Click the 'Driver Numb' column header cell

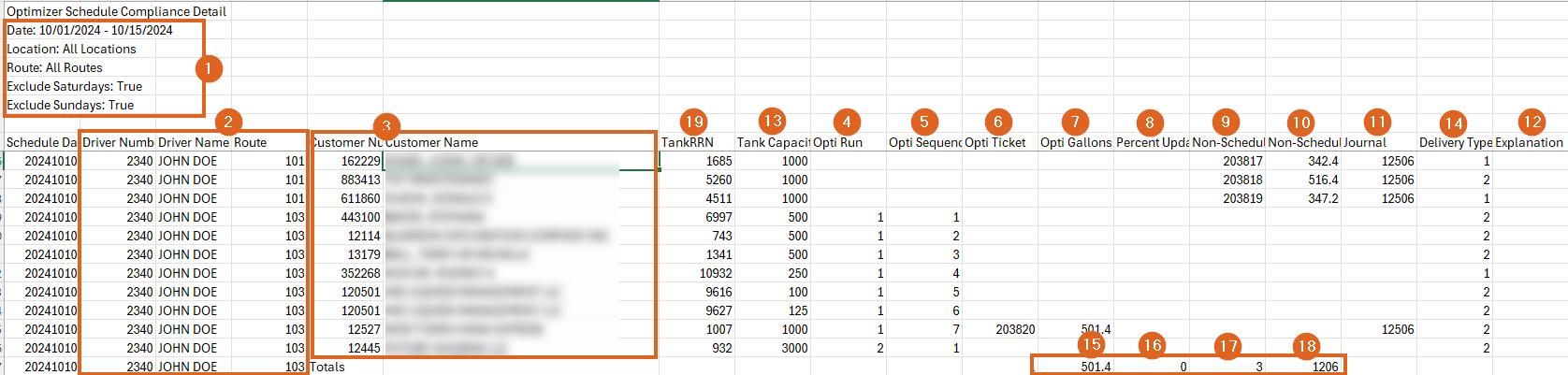(x=118, y=142)
